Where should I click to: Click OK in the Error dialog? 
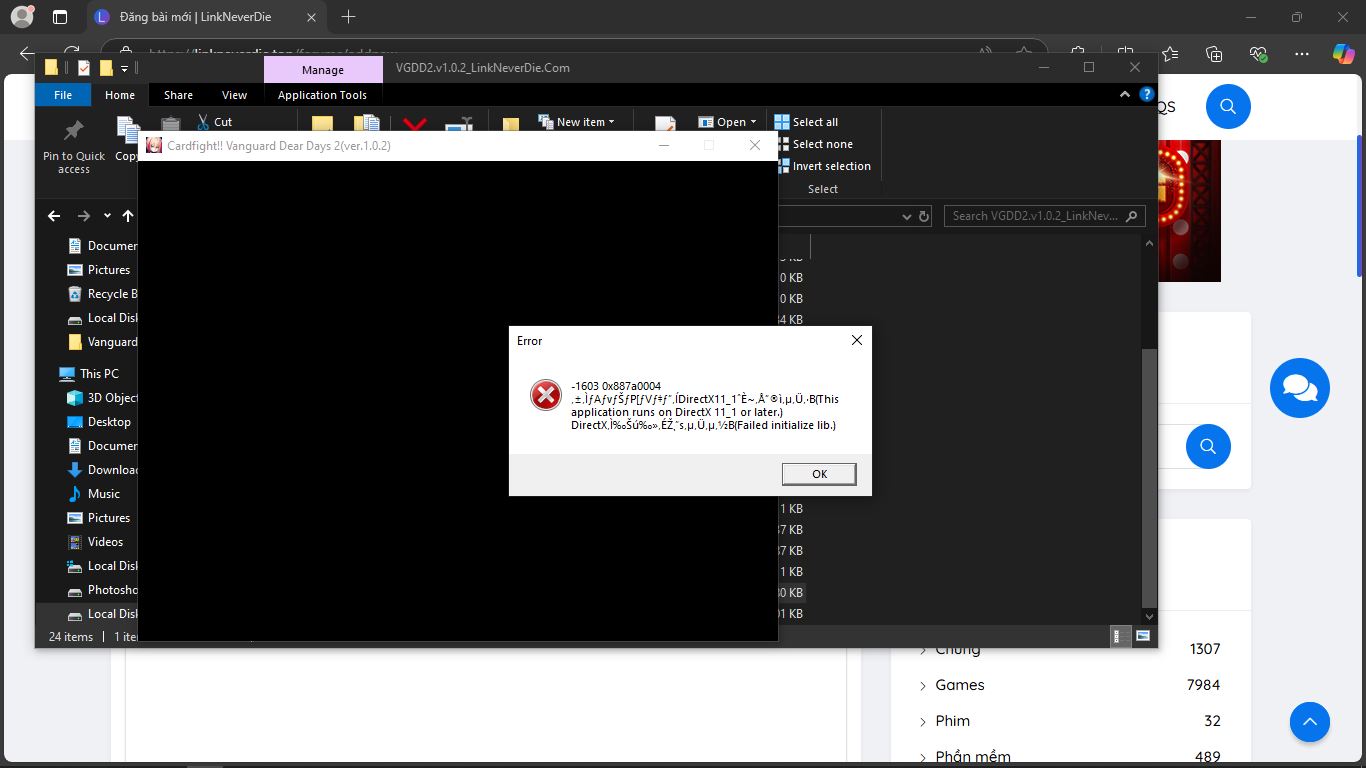(x=819, y=474)
